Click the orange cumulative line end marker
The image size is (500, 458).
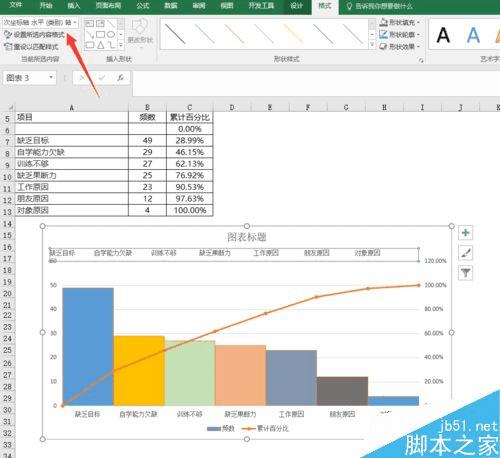(419, 285)
